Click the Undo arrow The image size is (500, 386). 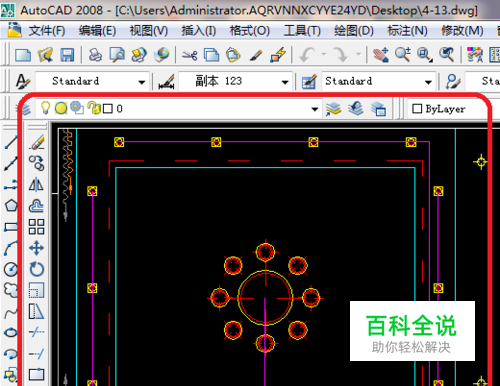(307, 55)
